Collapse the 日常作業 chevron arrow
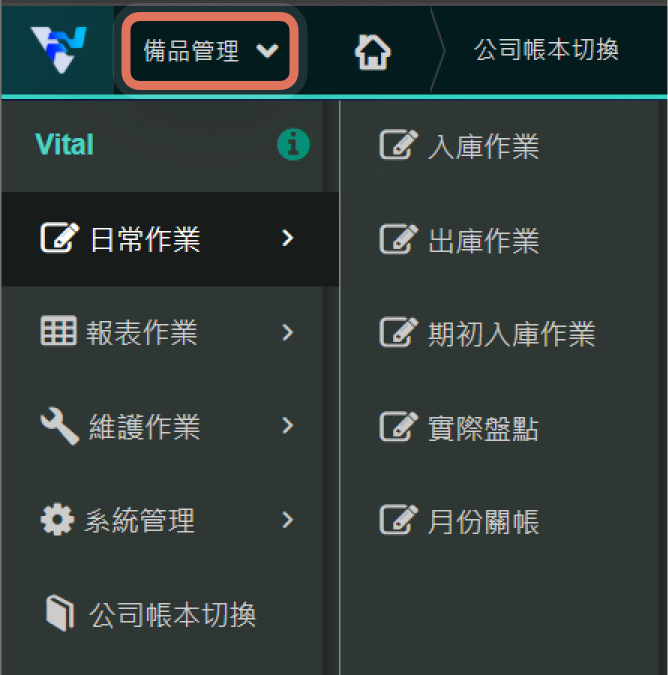 pyautogui.click(x=288, y=239)
